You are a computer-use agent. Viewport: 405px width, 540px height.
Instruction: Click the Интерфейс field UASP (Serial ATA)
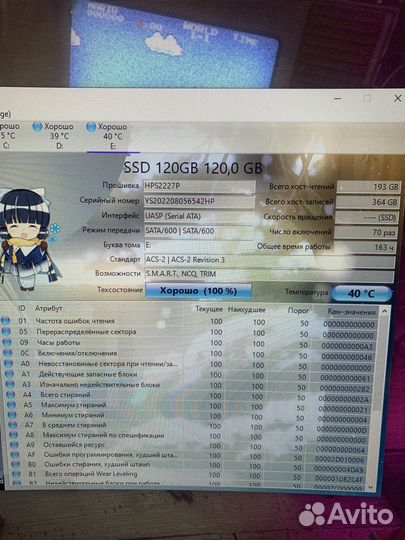click(x=199, y=216)
